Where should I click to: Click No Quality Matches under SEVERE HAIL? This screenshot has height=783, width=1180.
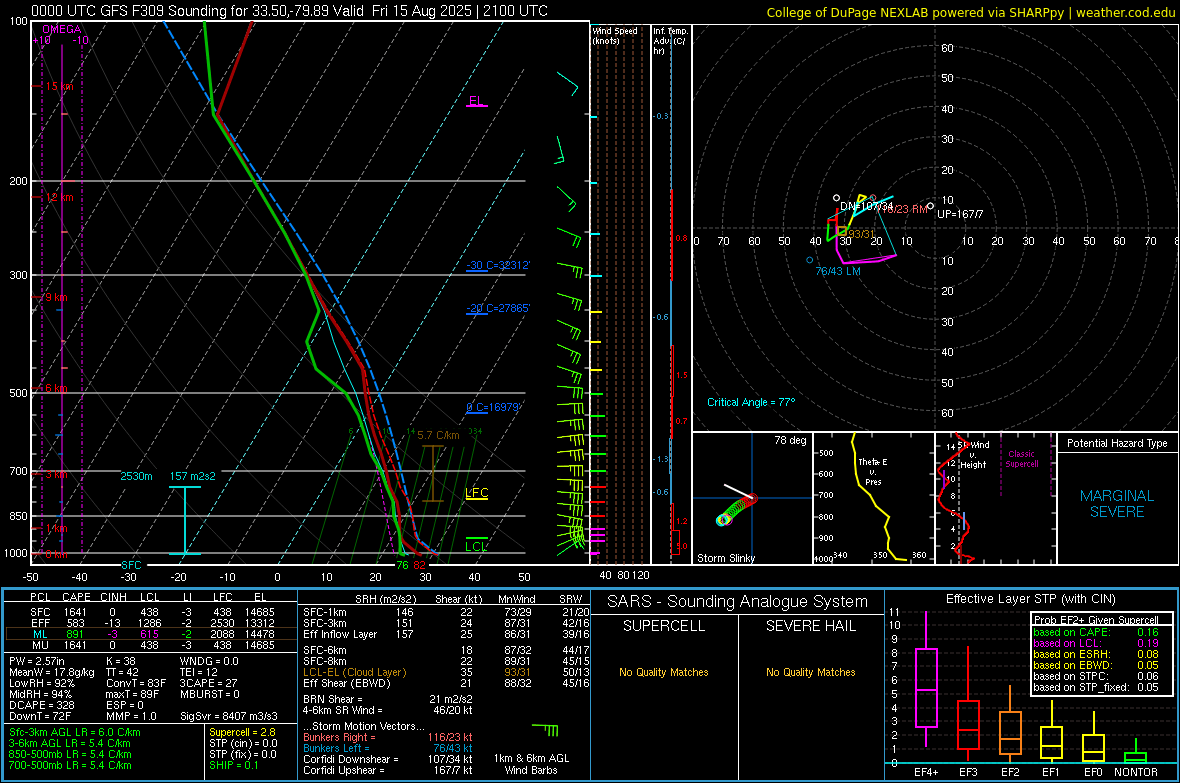pyautogui.click(x=810, y=672)
